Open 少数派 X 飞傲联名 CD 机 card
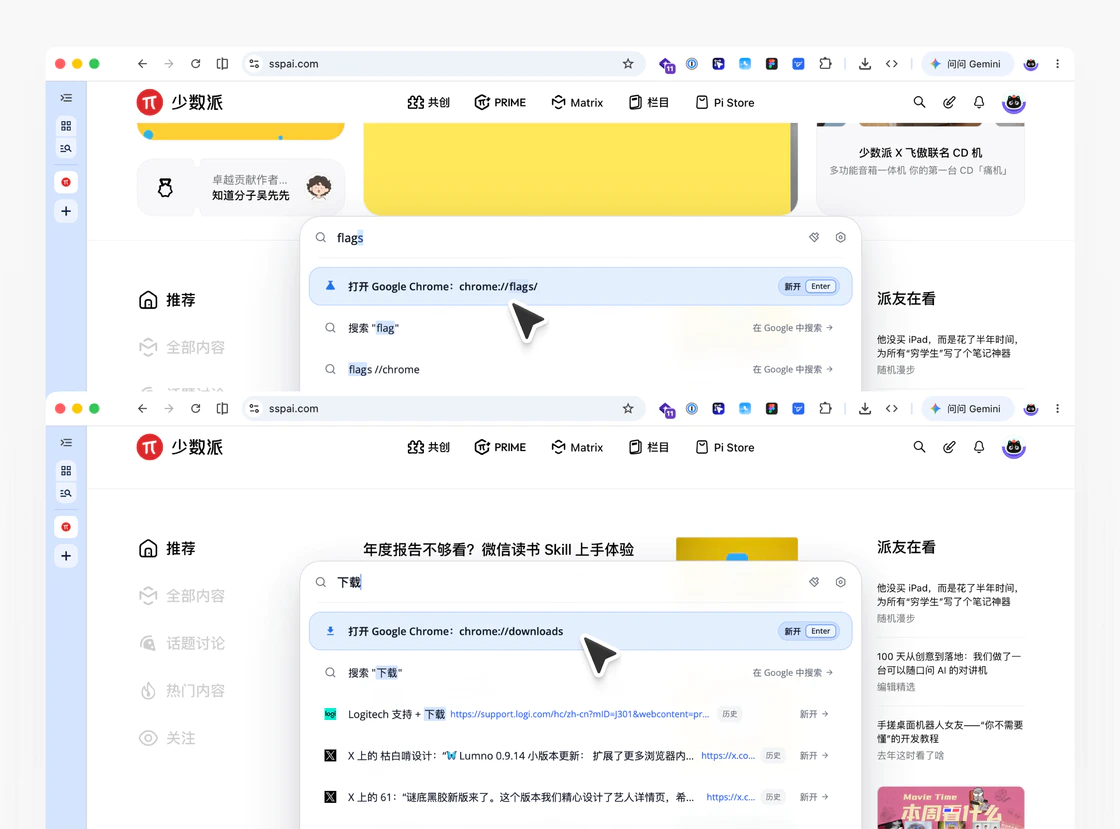Image resolution: width=1120 pixels, height=829 pixels. point(920,169)
